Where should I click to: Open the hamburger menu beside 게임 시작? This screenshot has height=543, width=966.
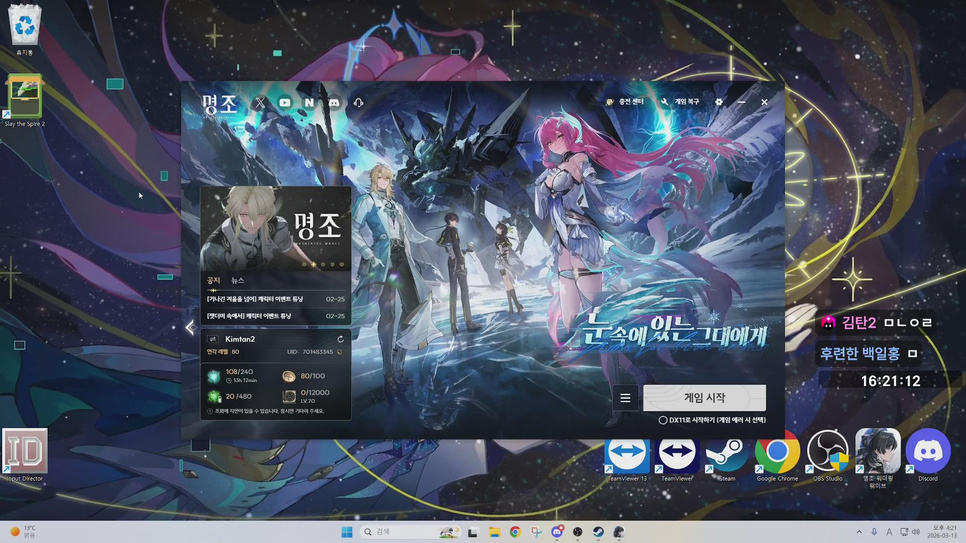click(x=625, y=398)
